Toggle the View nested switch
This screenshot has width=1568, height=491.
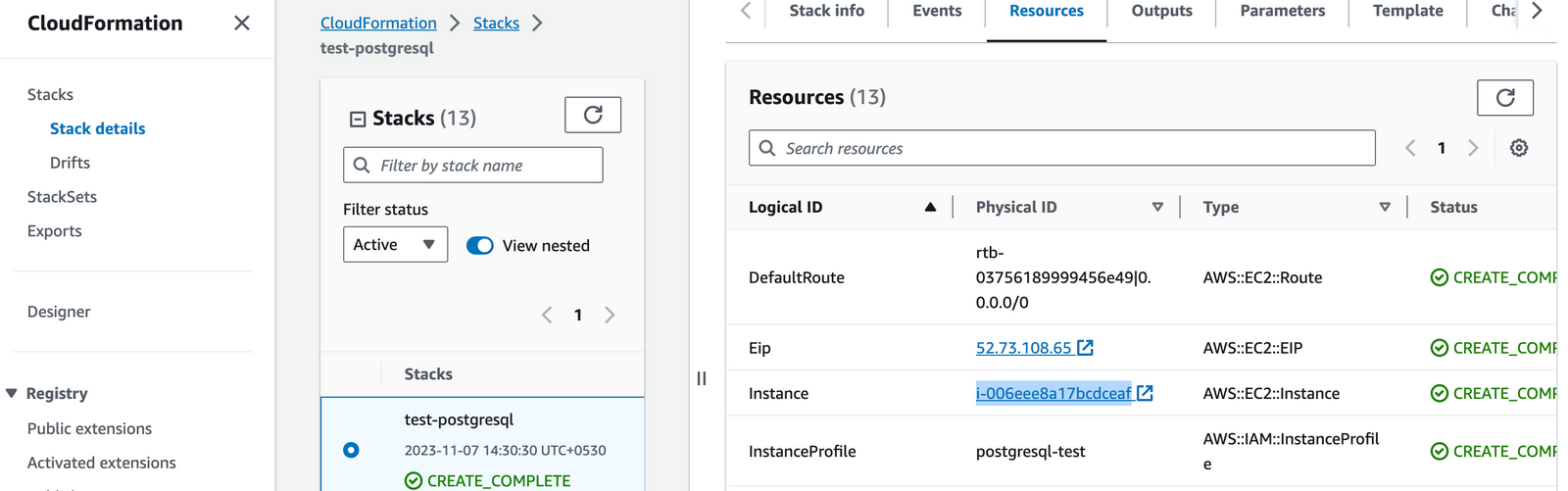(x=480, y=246)
